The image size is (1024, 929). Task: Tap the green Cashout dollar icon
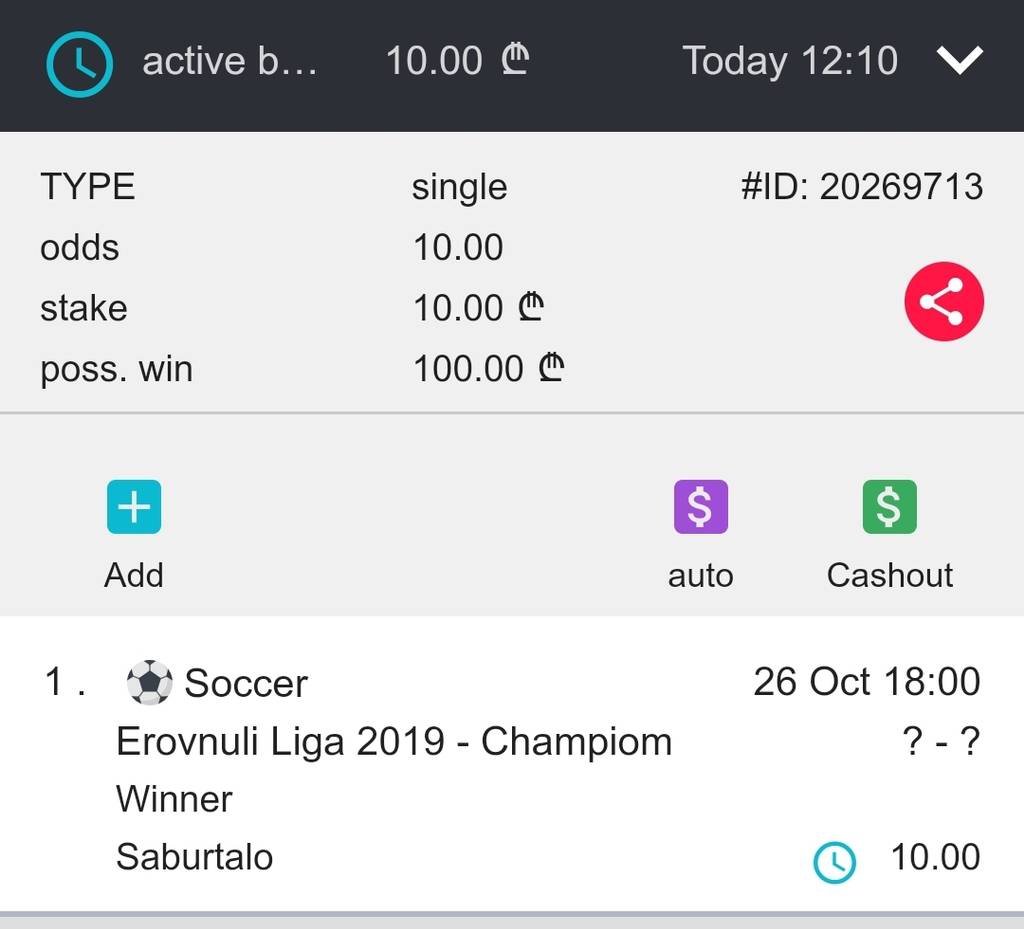point(889,507)
